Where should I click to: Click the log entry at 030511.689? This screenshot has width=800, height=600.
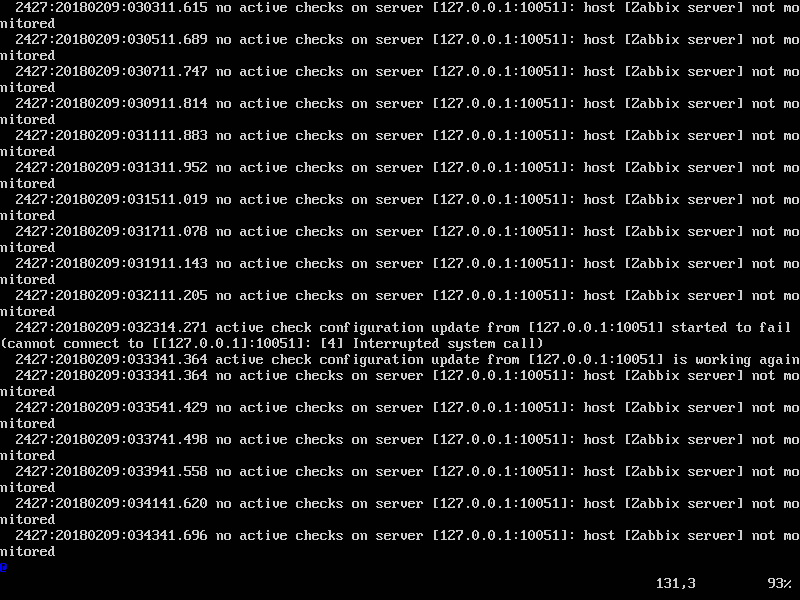pyautogui.click(x=400, y=47)
